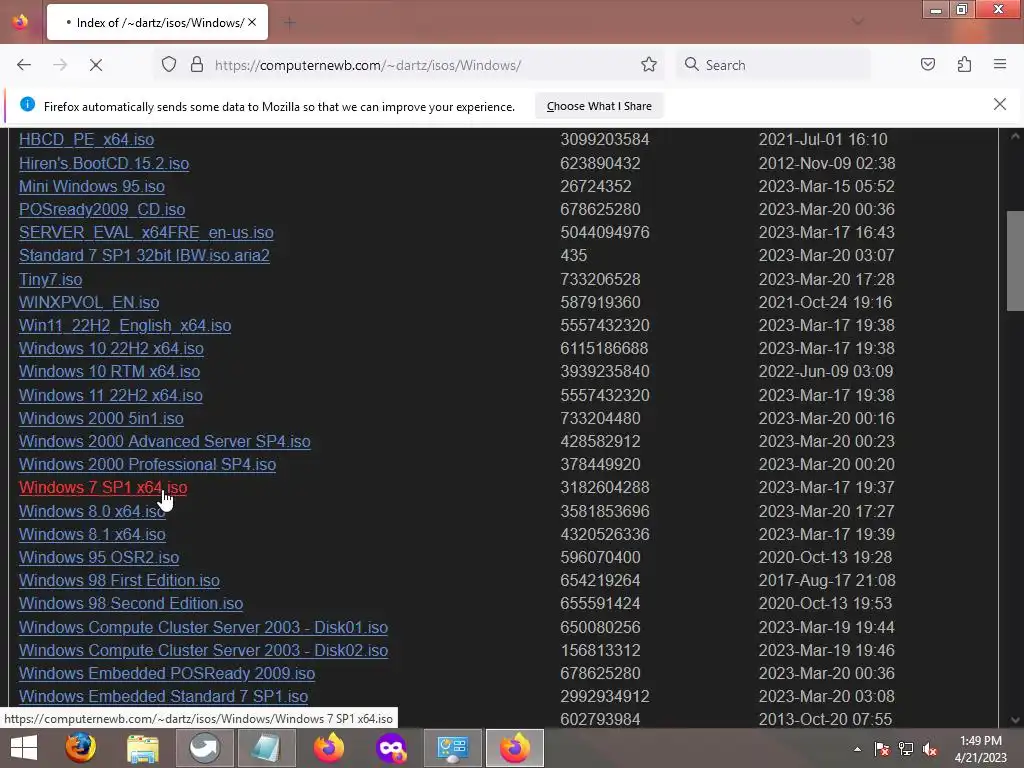Open the network status tray icon
This screenshot has width=1024, height=768.
[x=906, y=749]
